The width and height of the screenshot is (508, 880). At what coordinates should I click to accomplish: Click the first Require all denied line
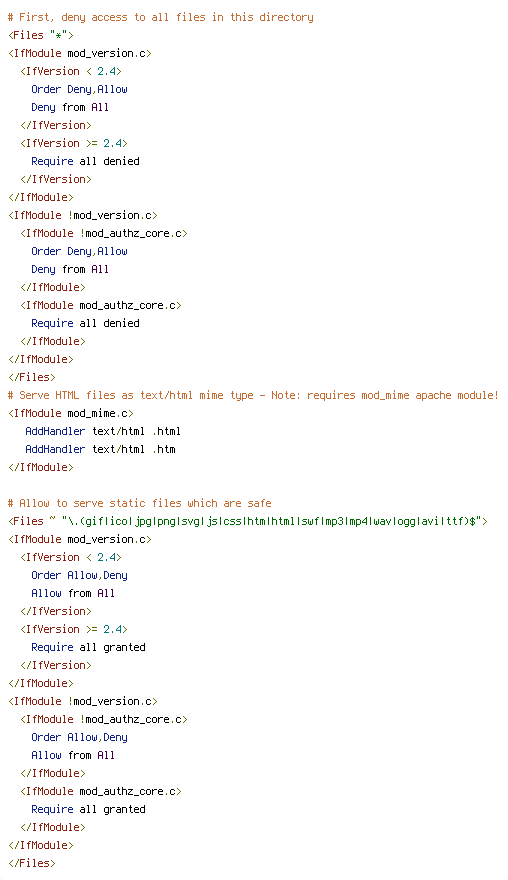[x=85, y=161]
